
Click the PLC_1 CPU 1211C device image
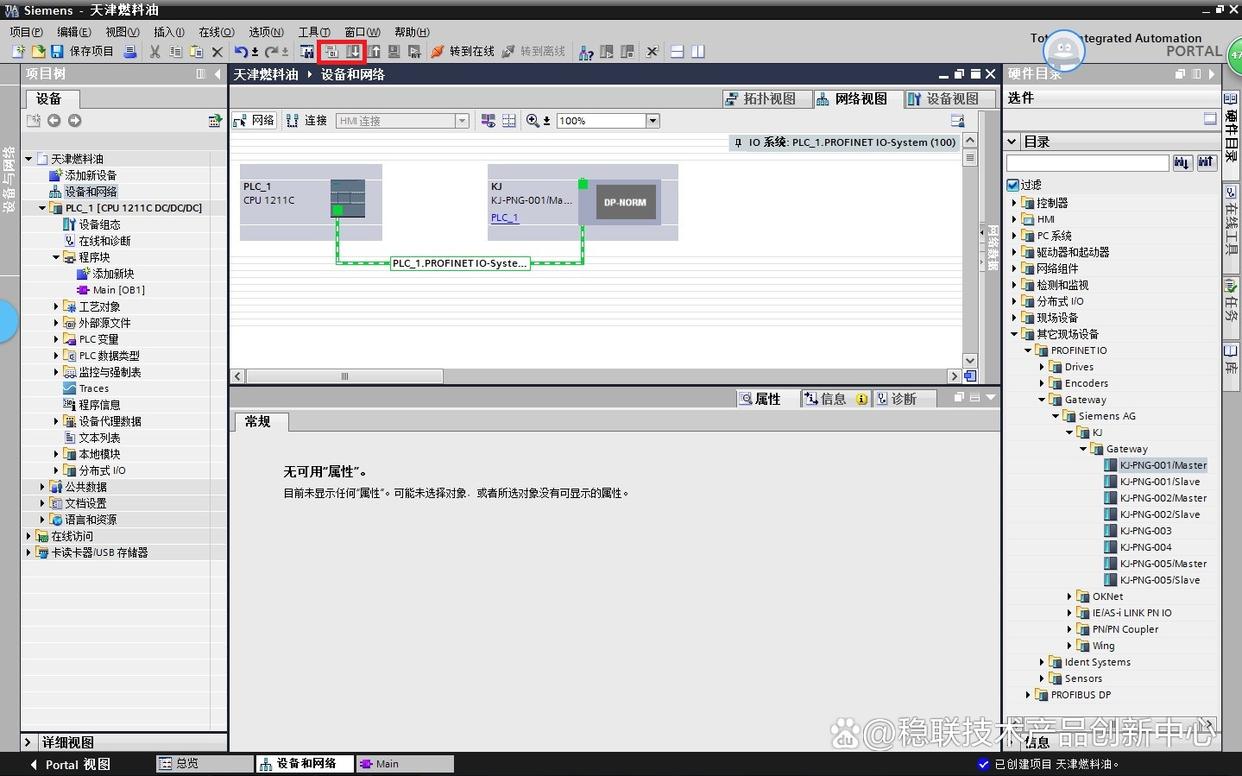[347, 198]
